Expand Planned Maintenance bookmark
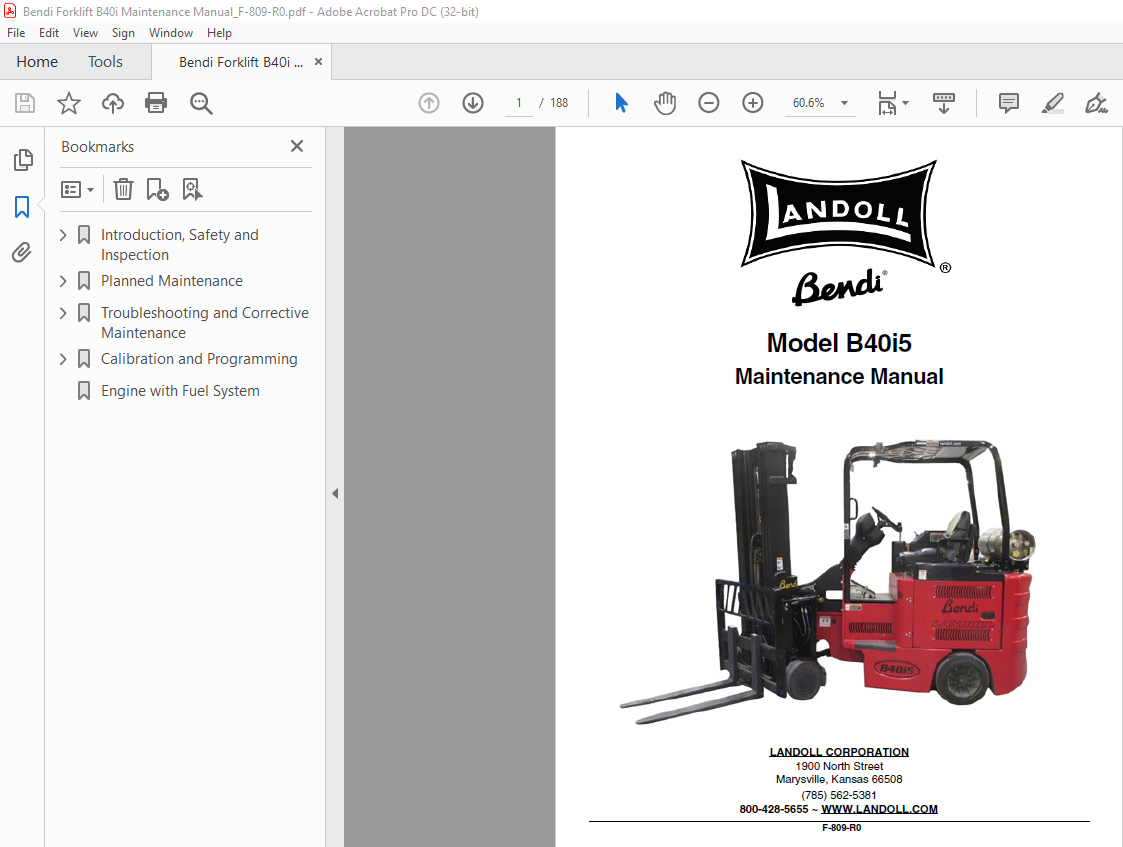The height and width of the screenshot is (847, 1123). [x=63, y=281]
